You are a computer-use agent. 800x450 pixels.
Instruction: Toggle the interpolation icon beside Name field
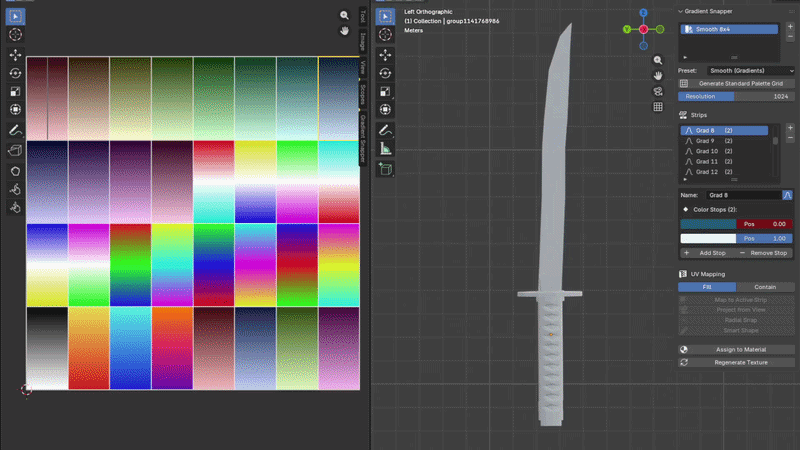click(x=787, y=195)
